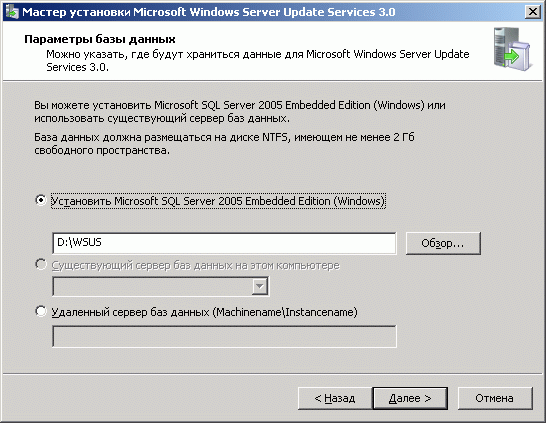Open the existing database server dropdown arrow
The width and height of the screenshot is (546, 423).
click(x=259, y=287)
